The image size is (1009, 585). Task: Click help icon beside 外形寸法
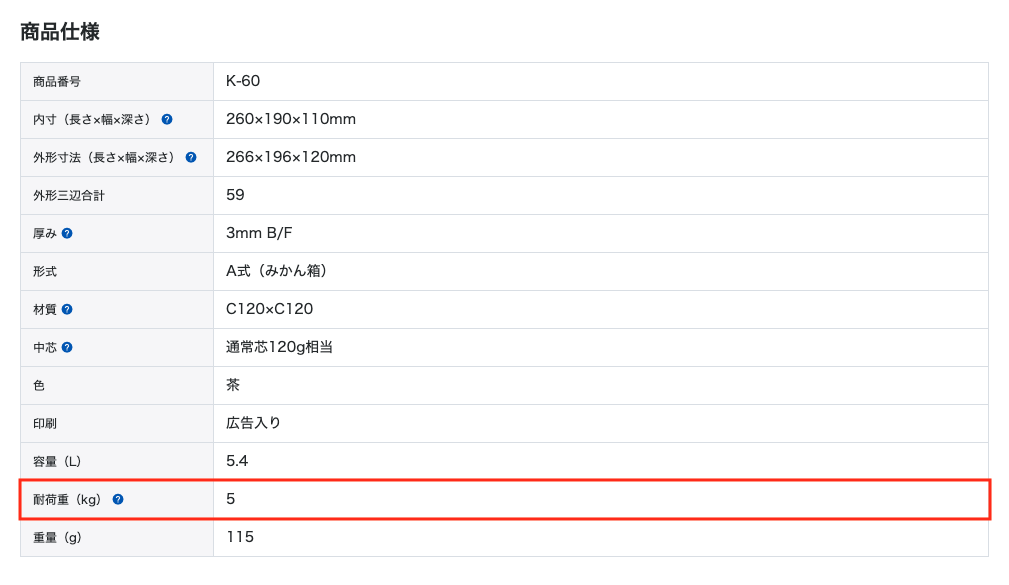pos(191,157)
